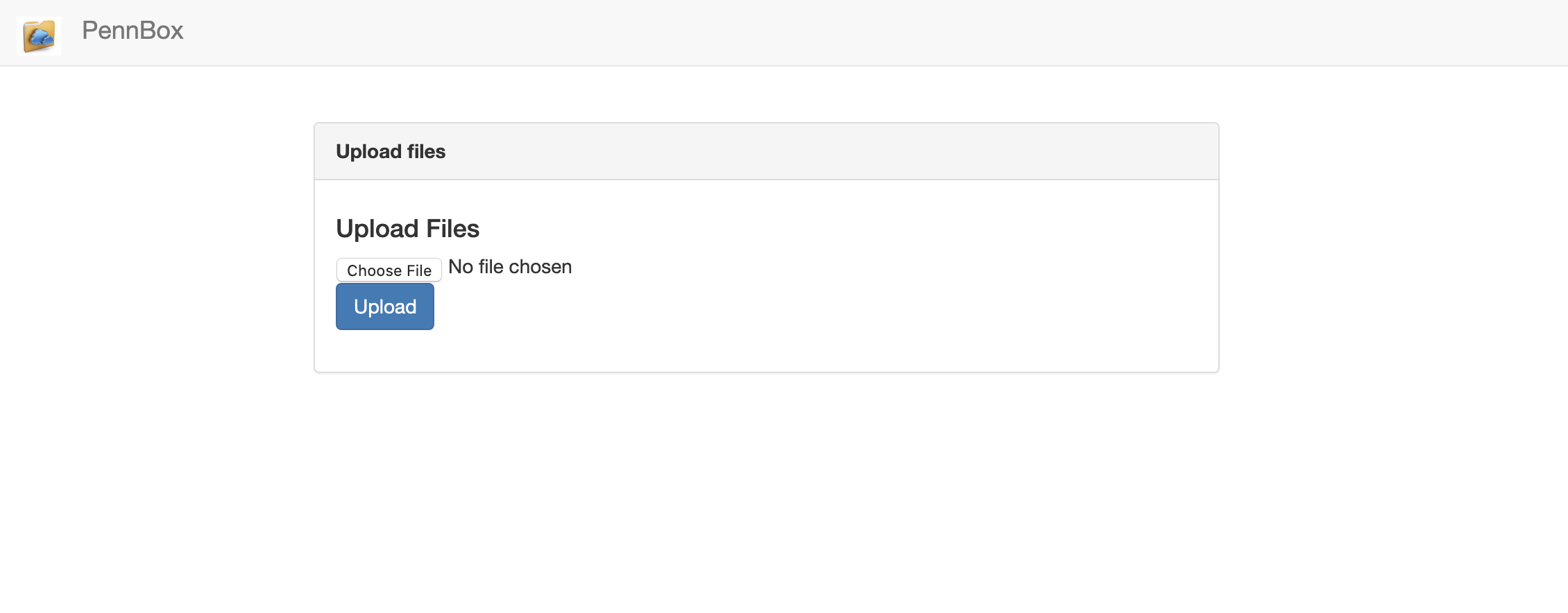Screen dimensions: 1568x613
Task: Click the 'Upload files' panel header
Action: tap(767, 152)
